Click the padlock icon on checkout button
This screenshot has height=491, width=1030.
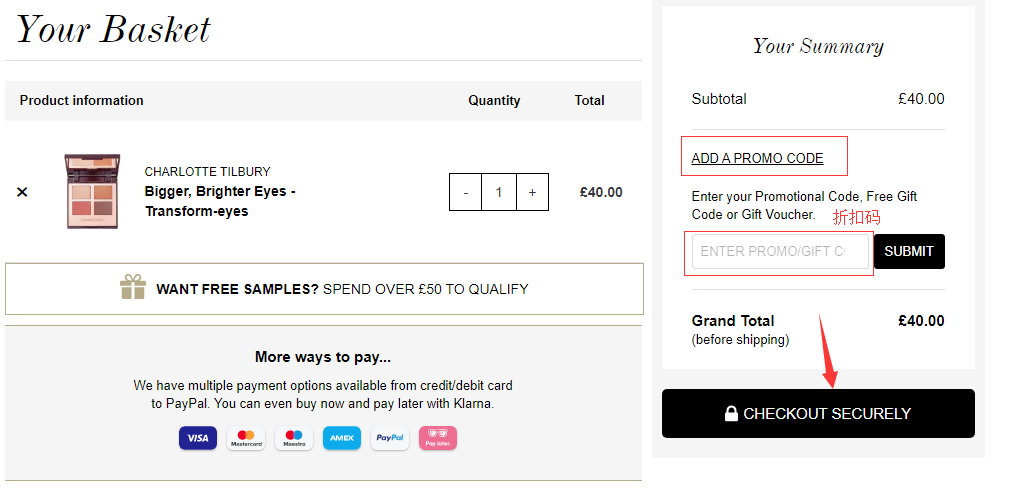pyautogui.click(x=731, y=413)
